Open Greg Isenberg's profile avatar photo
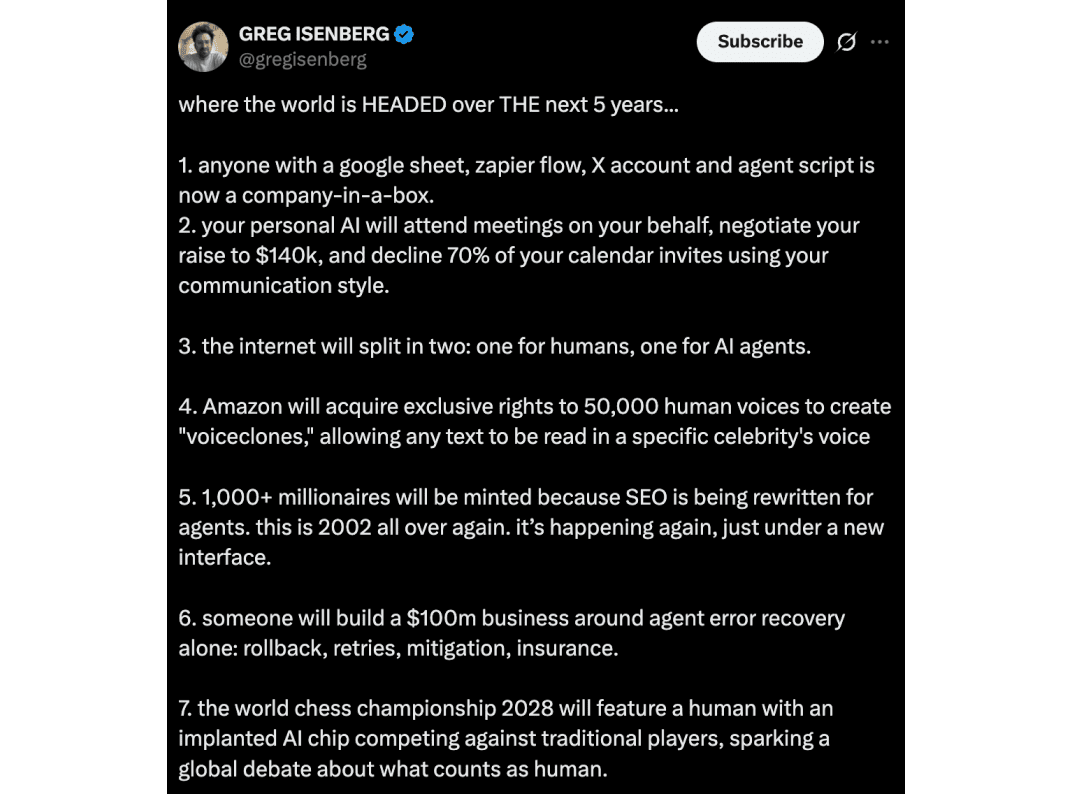The width and height of the screenshot is (1072, 794). 203,47
